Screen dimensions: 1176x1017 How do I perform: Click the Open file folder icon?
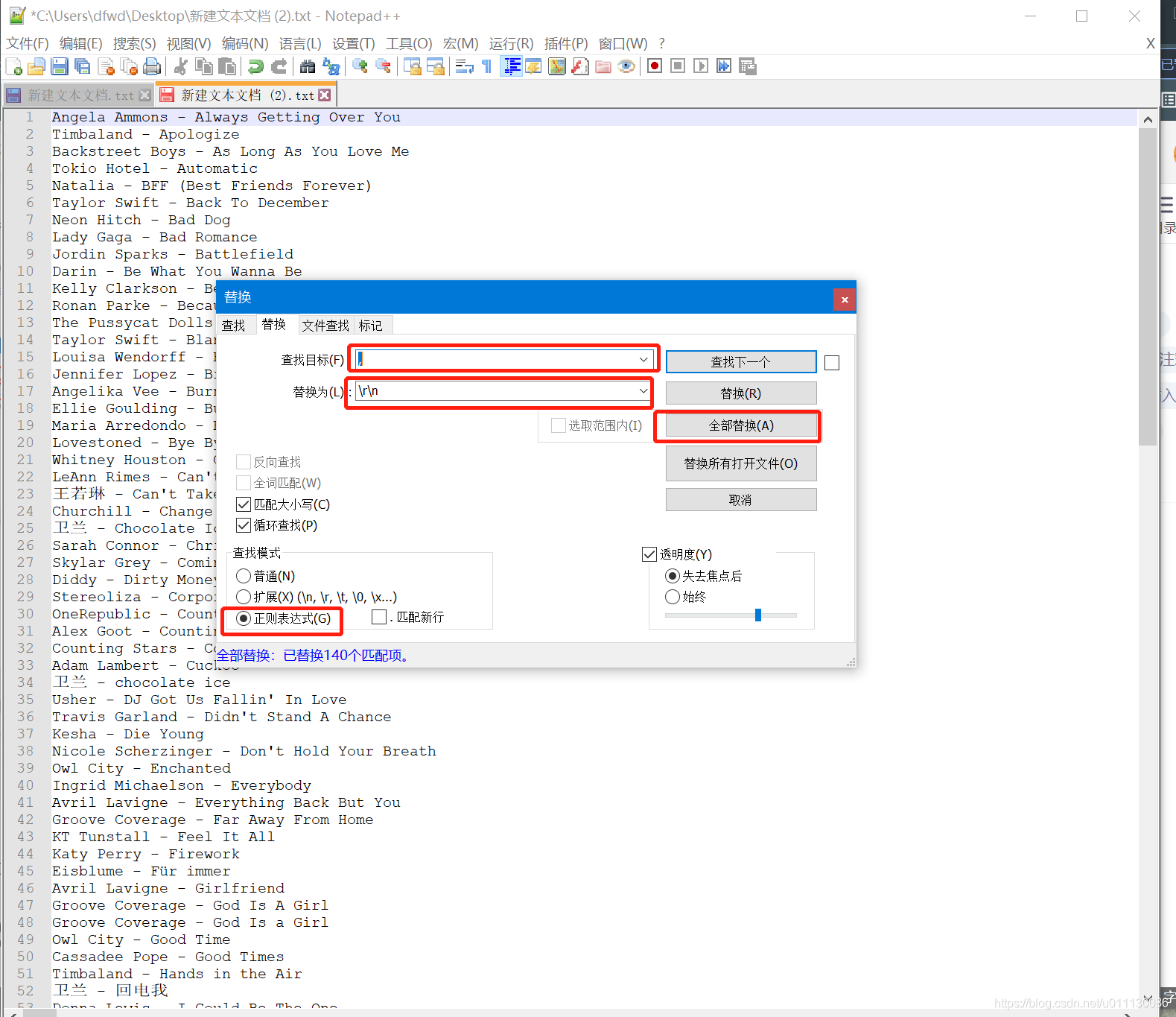[x=36, y=66]
